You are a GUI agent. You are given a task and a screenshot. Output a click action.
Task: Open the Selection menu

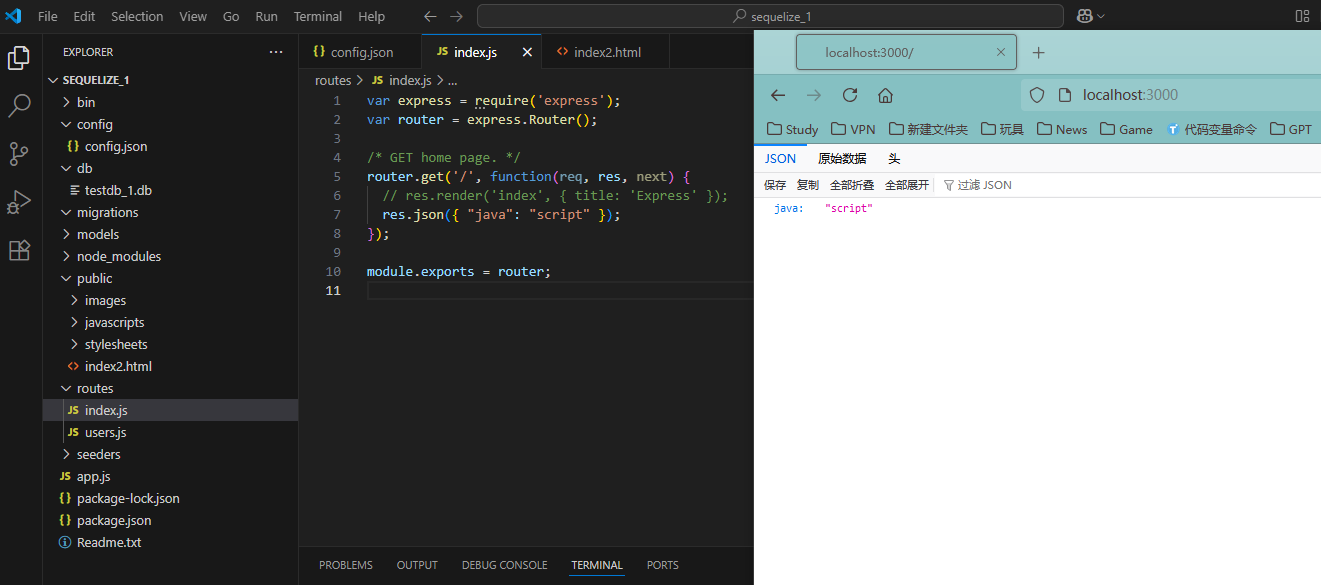tap(137, 16)
